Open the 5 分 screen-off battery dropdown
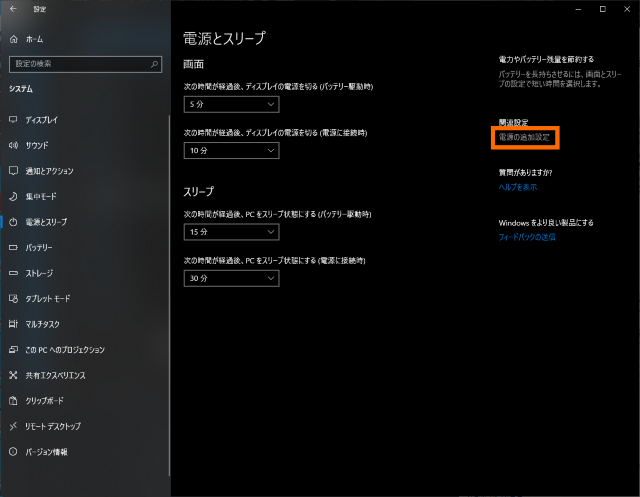Viewport: 640px width, 497px height. click(231, 104)
